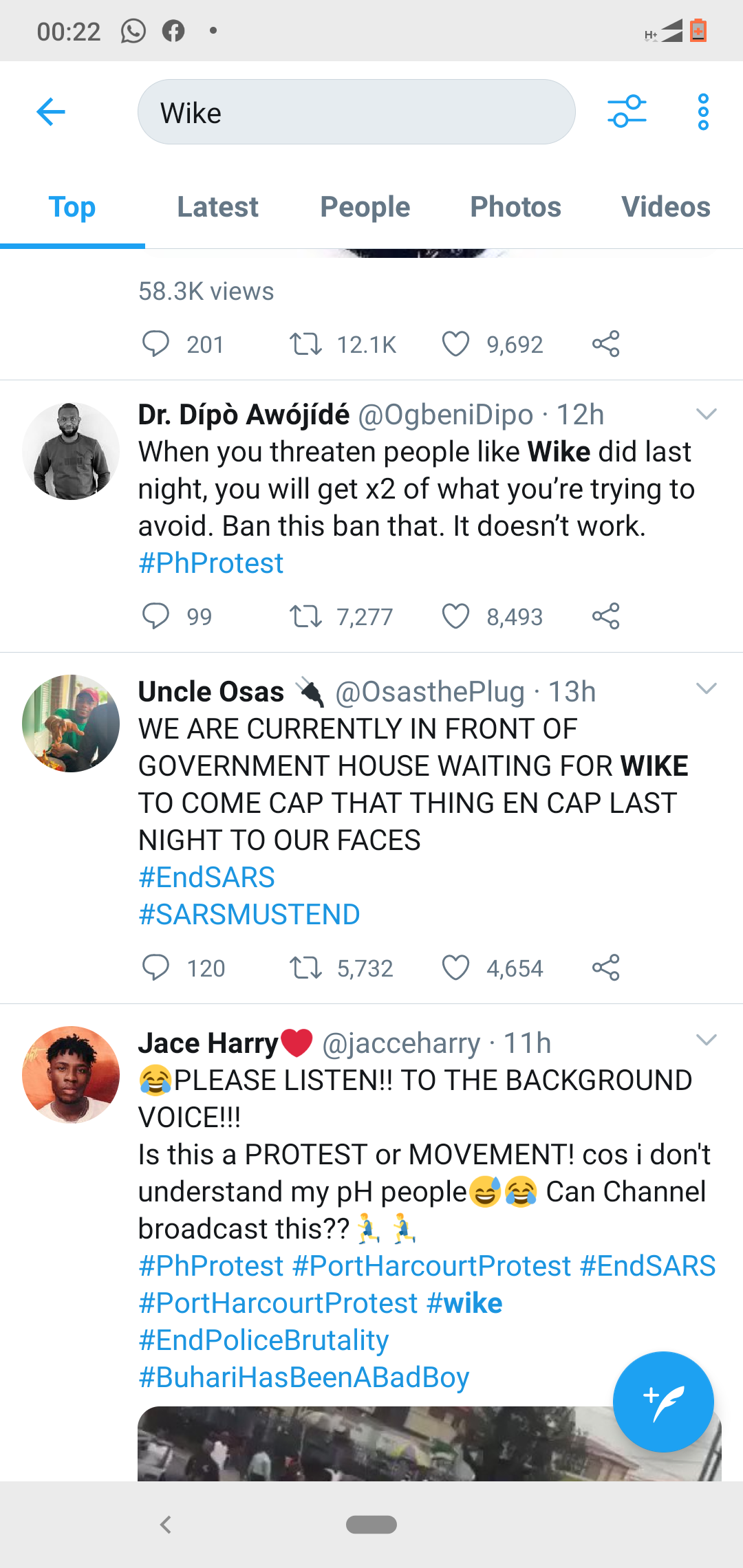Like Dr. Dípò Awójídé's tweet

(x=455, y=616)
